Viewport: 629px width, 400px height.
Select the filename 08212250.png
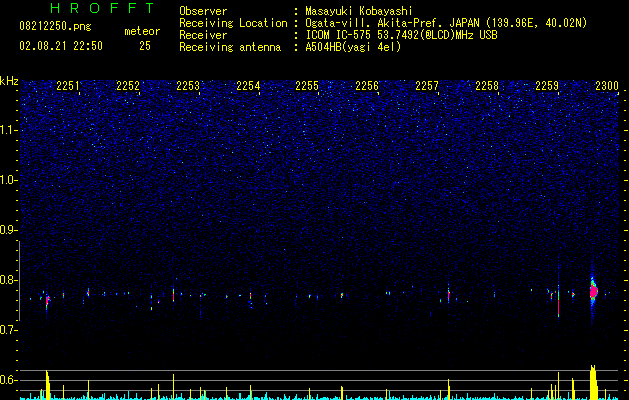point(55,27)
